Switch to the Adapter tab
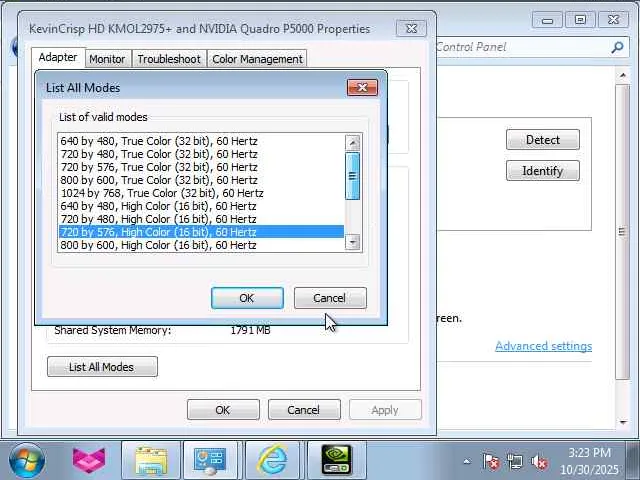Image resolution: width=640 pixels, height=480 pixels. pyautogui.click(x=58, y=57)
